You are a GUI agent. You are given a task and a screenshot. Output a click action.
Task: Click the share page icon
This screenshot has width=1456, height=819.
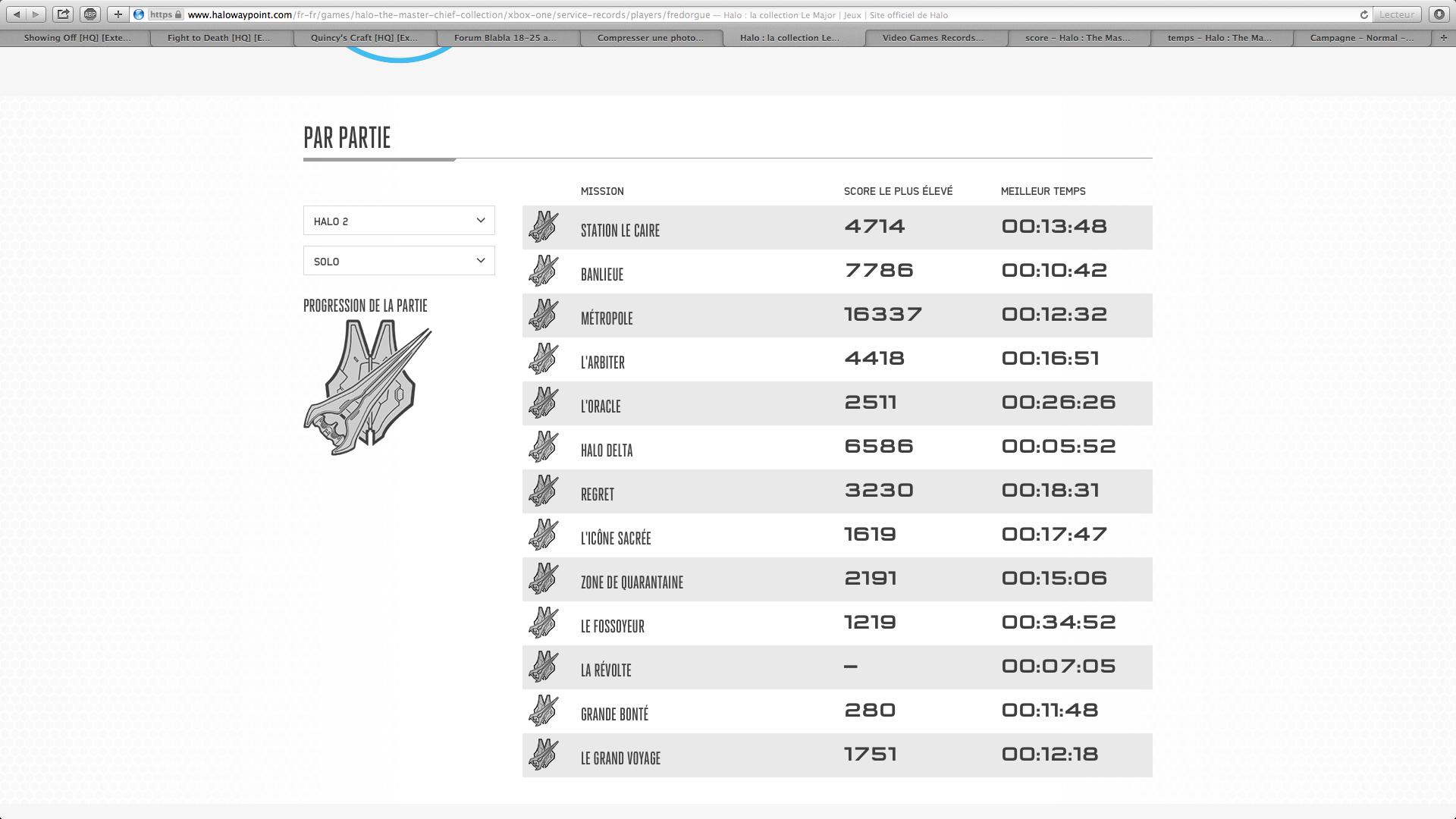[64, 14]
